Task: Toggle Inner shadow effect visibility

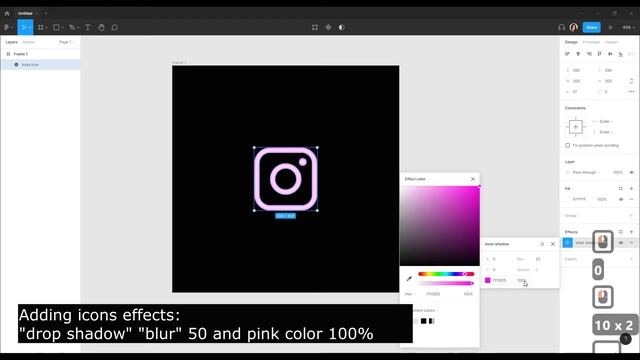Action: tap(621, 242)
